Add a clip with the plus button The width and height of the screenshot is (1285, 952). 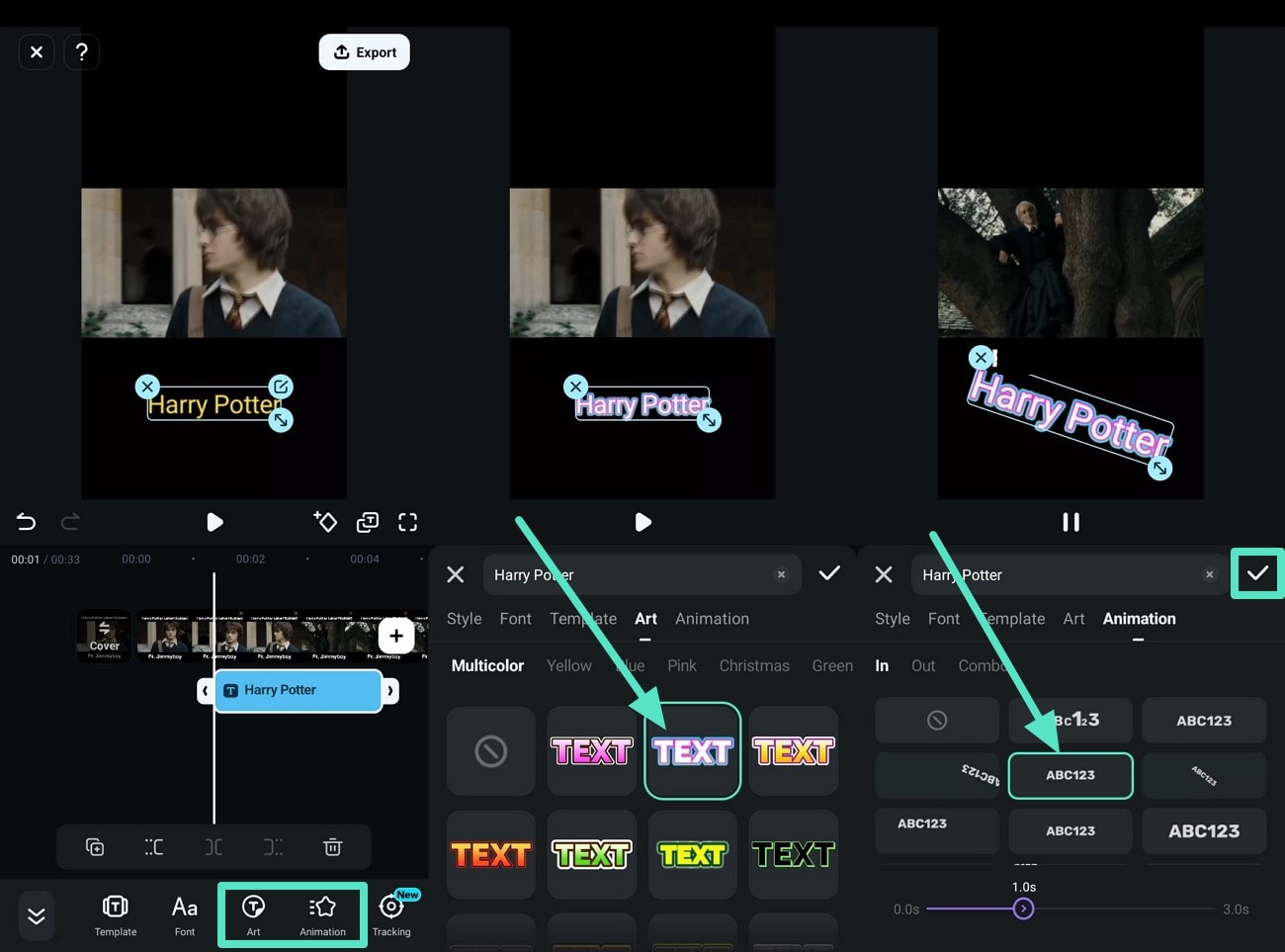pyautogui.click(x=396, y=636)
